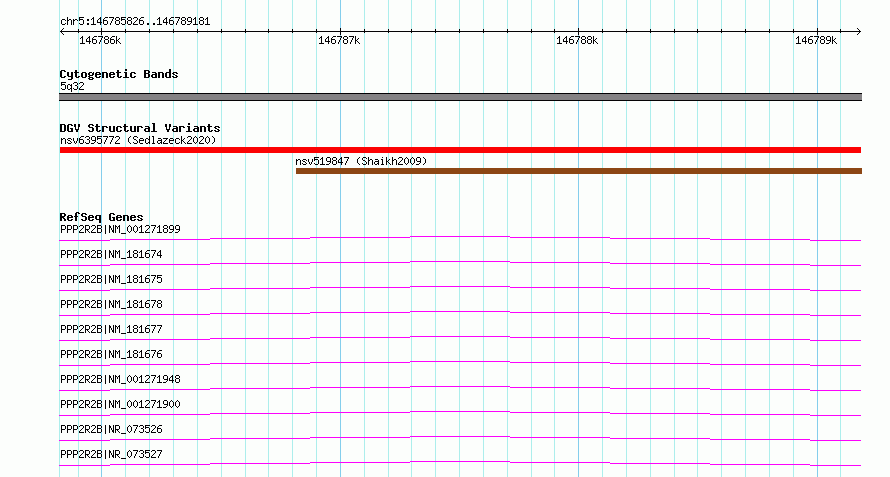
Task: Select the brown nsv519847 variant bar
Action: coord(578,171)
